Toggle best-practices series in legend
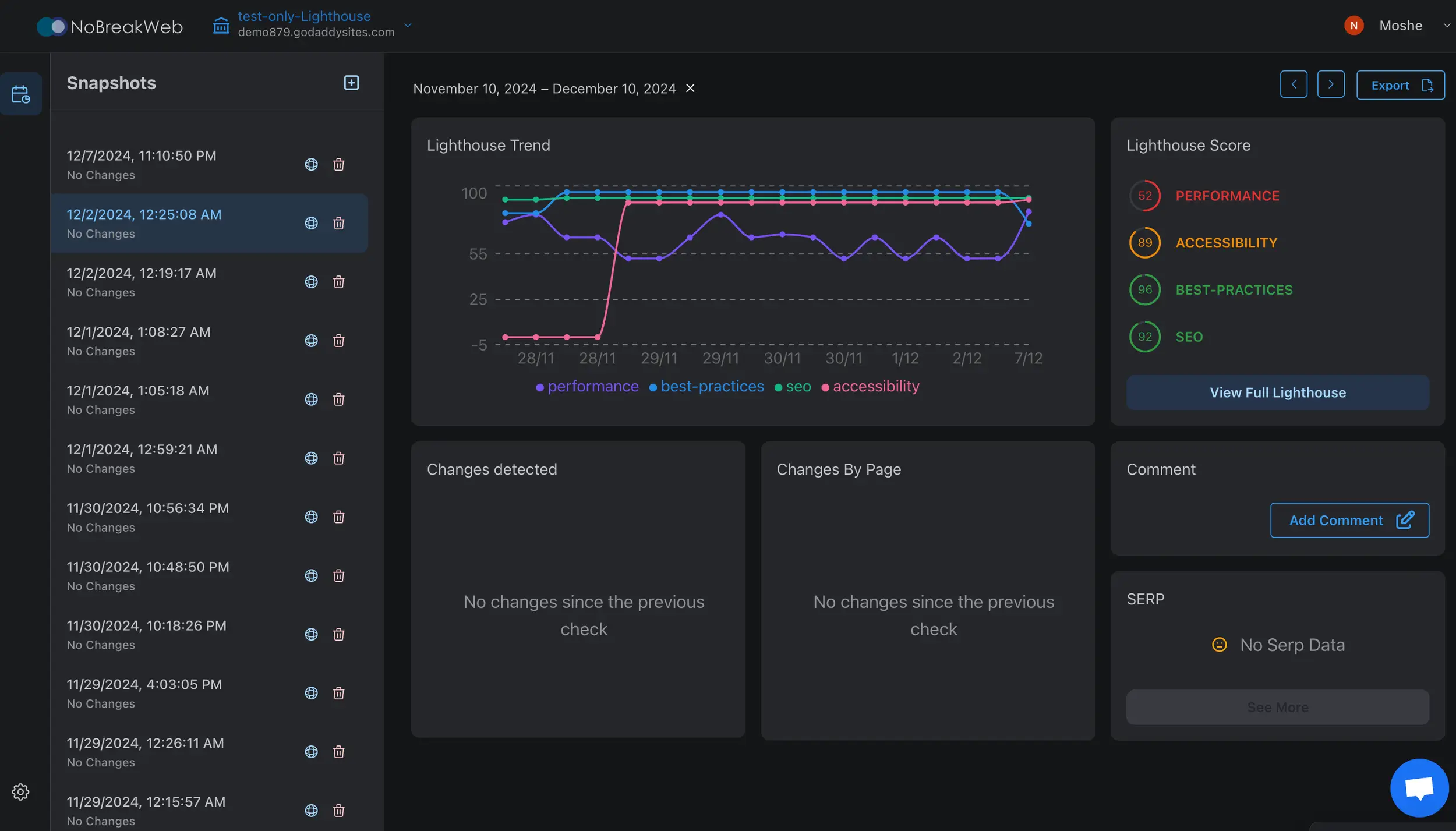This screenshot has height=831, width=1456. [x=706, y=387]
